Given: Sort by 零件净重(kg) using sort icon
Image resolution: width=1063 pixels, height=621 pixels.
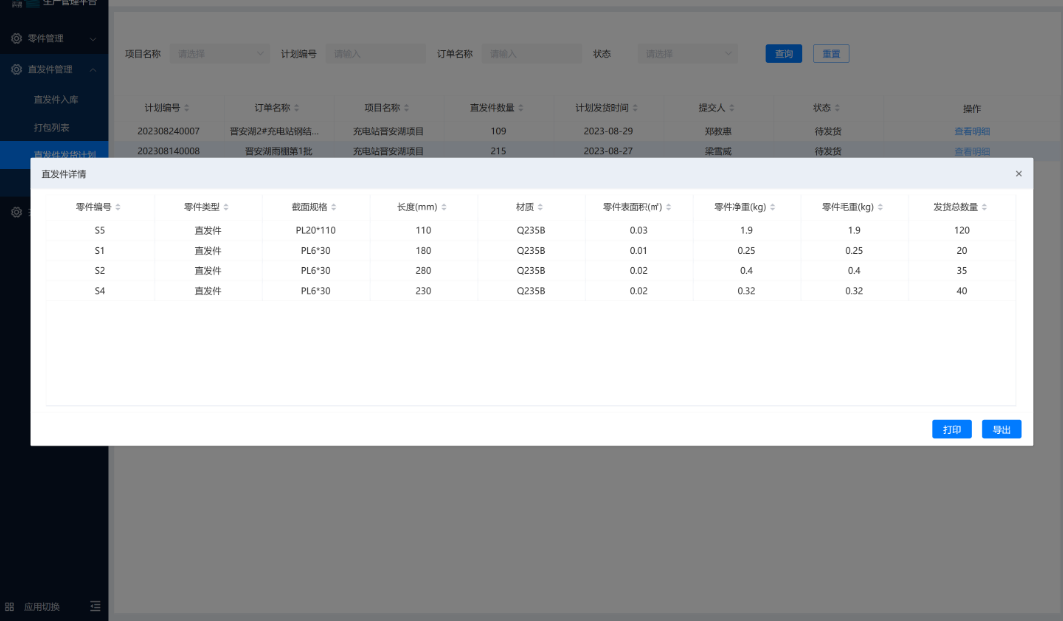Looking at the screenshot, I should [x=772, y=207].
